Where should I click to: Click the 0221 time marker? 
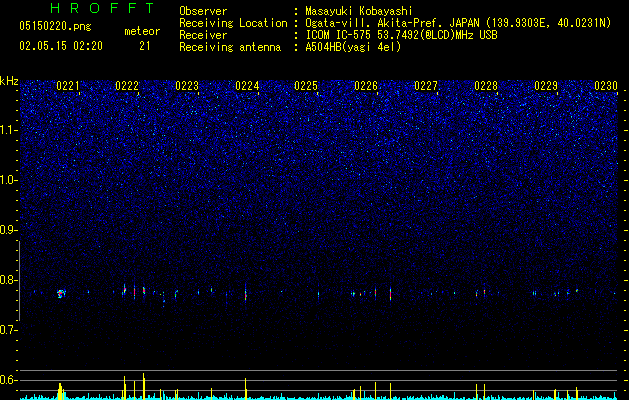click(68, 86)
